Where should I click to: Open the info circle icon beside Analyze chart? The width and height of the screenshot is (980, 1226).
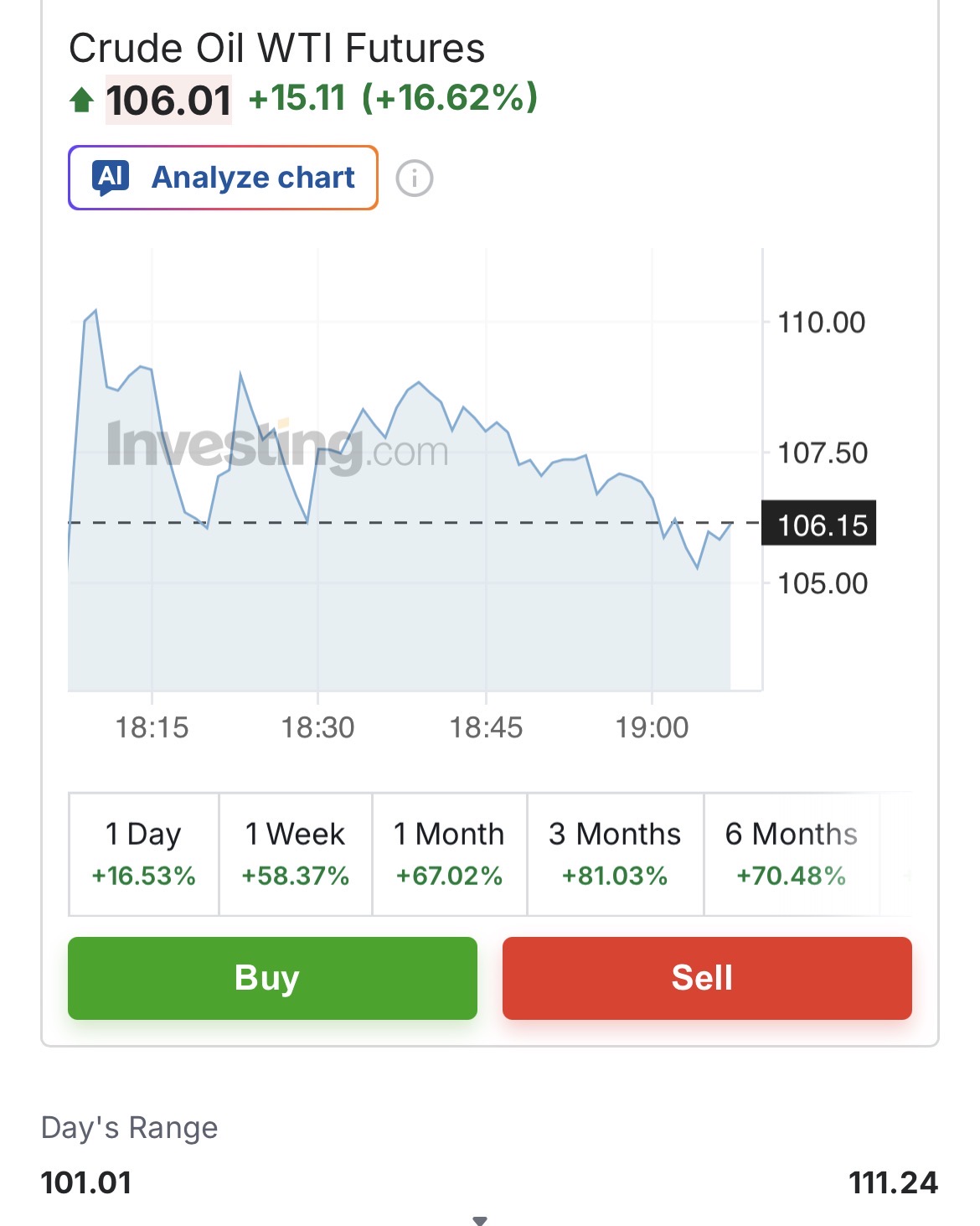click(x=415, y=178)
